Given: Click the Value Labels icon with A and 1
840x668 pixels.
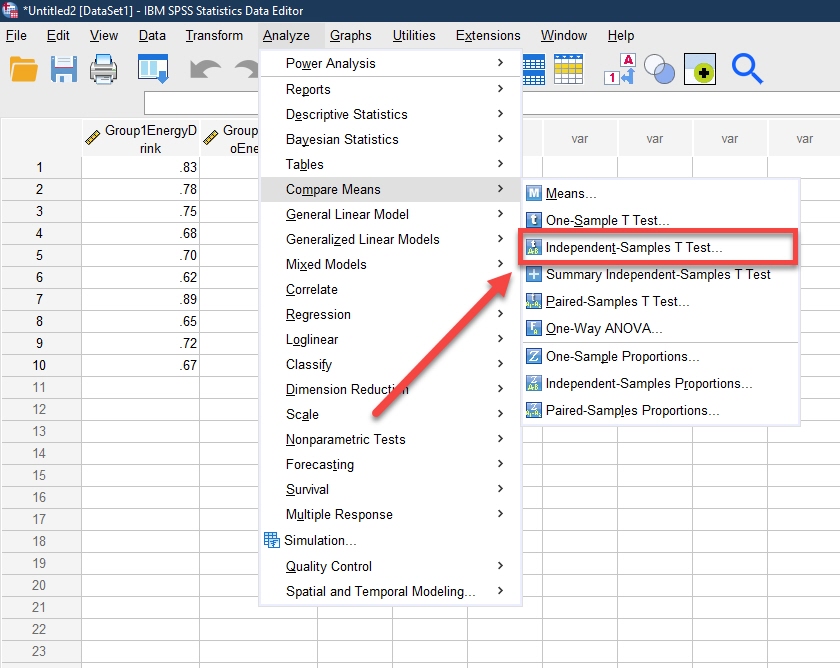Looking at the screenshot, I should tap(619, 69).
